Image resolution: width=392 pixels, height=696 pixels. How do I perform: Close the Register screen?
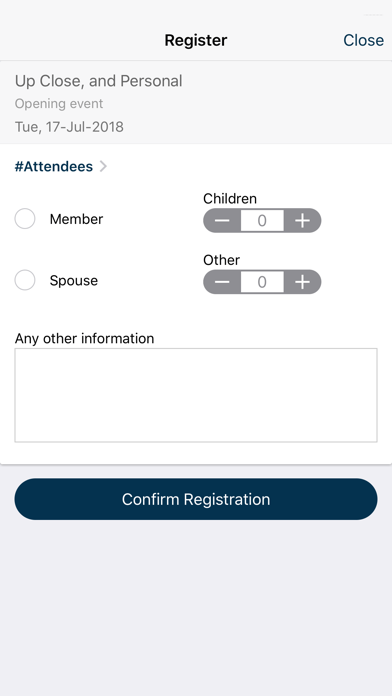point(363,40)
